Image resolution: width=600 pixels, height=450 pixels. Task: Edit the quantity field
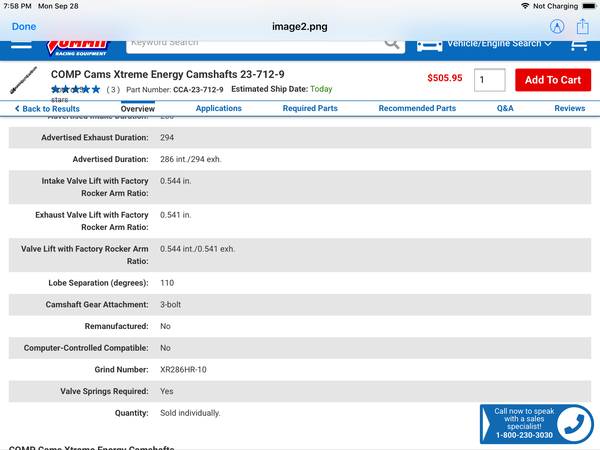[489, 80]
